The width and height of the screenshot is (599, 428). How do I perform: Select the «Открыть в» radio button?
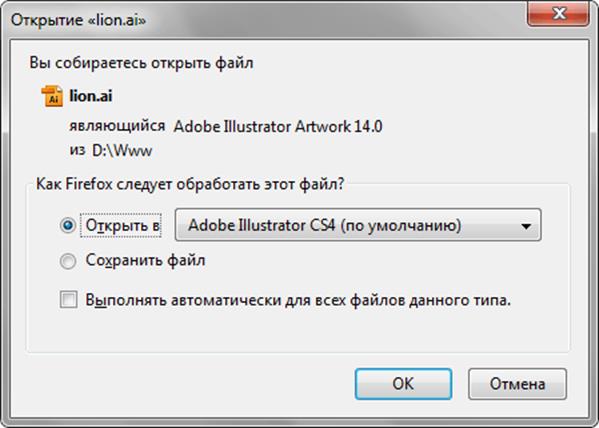pyautogui.click(x=68, y=225)
